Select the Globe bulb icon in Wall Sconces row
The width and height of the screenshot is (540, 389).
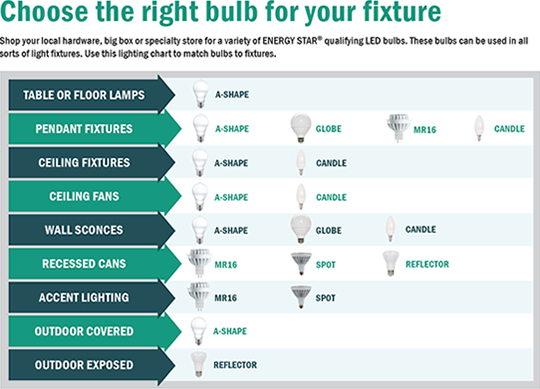(301, 229)
